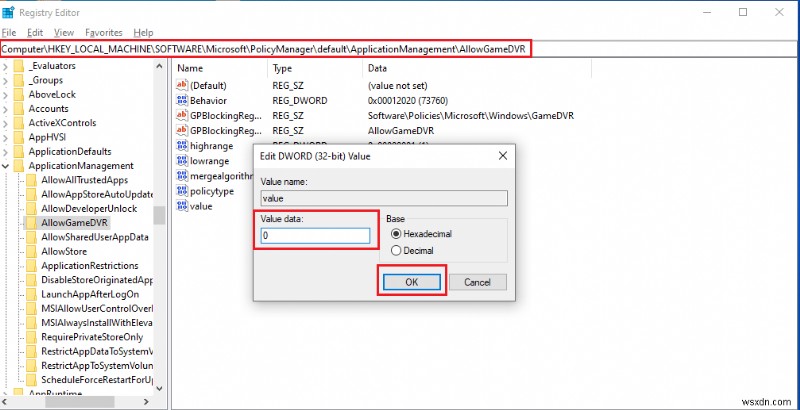Image resolution: width=800 pixels, height=410 pixels.
Task: Select the Behavior DWORD value icon
Action: 182,100
